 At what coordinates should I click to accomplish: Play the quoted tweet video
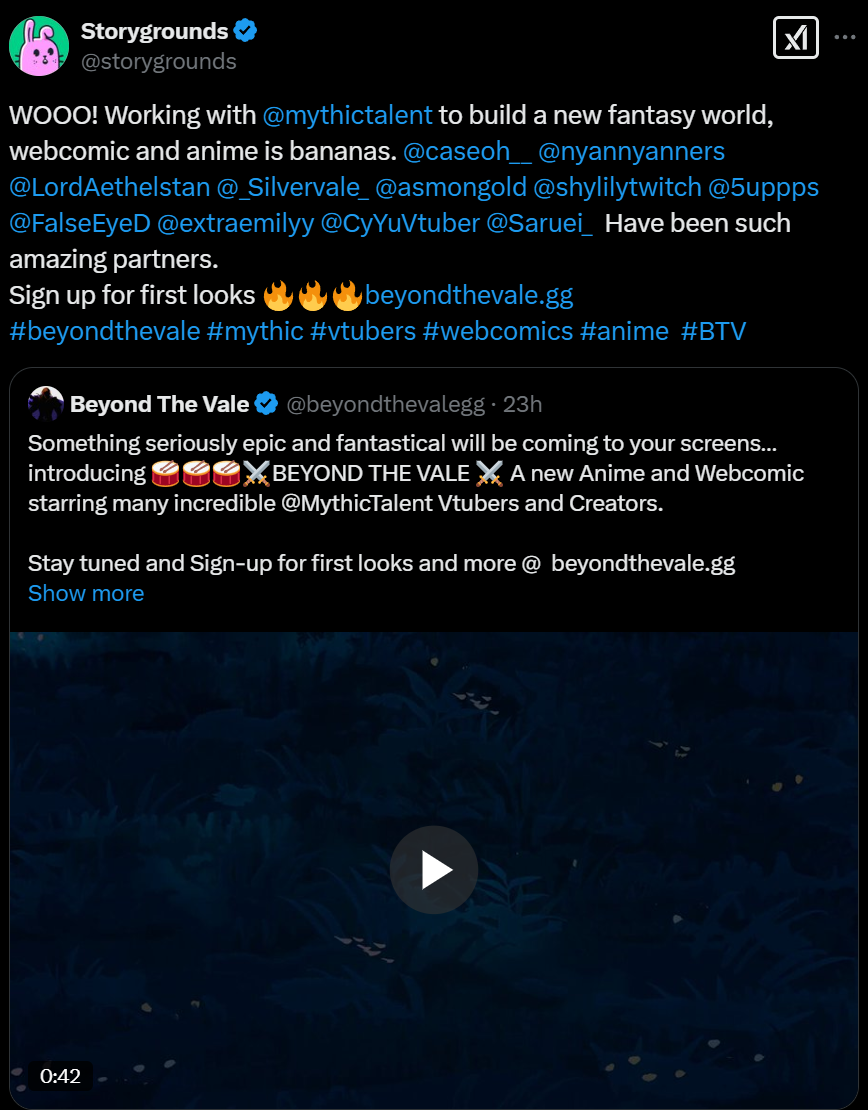coord(434,869)
